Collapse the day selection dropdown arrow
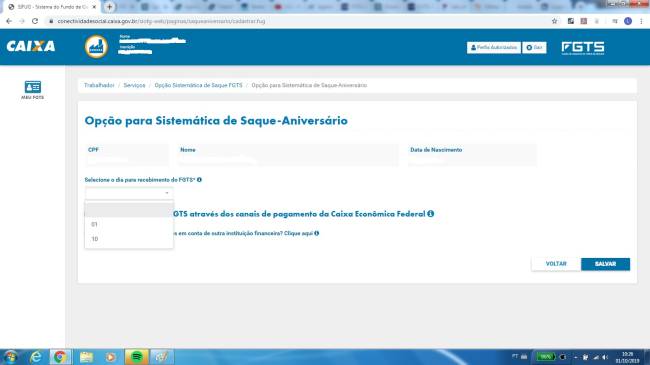The width and height of the screenshot is (650, 365). pos(167,193)
